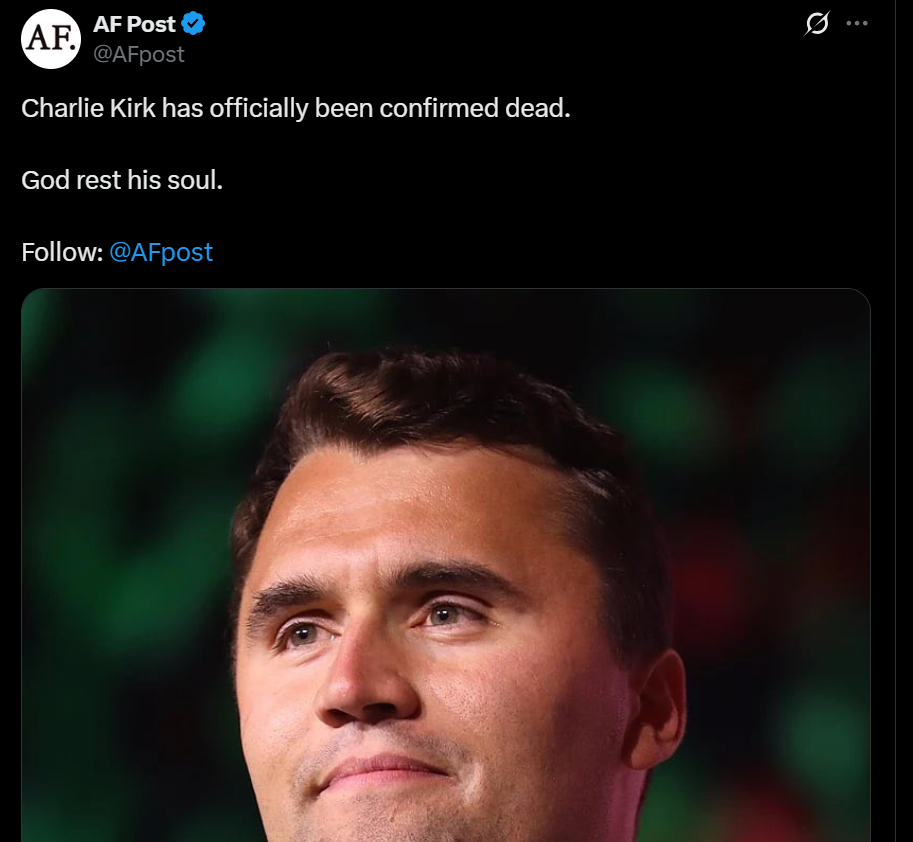Click the empty area right of post divider

pos(904,400)
